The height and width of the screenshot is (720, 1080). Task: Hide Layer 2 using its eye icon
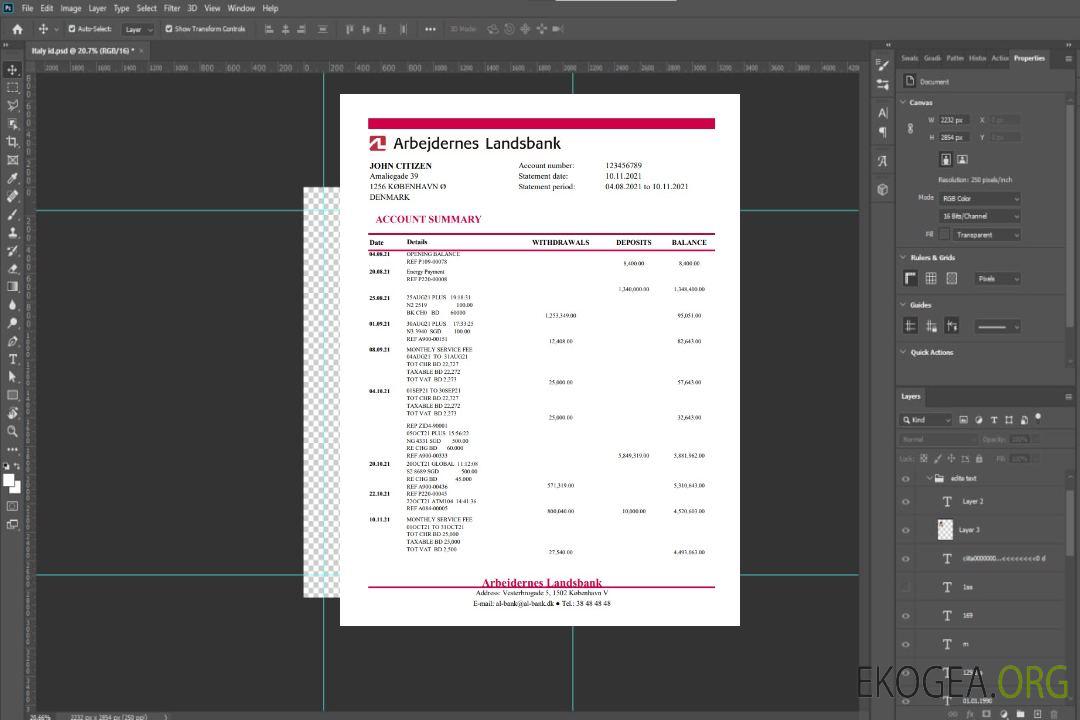point(906,502)
